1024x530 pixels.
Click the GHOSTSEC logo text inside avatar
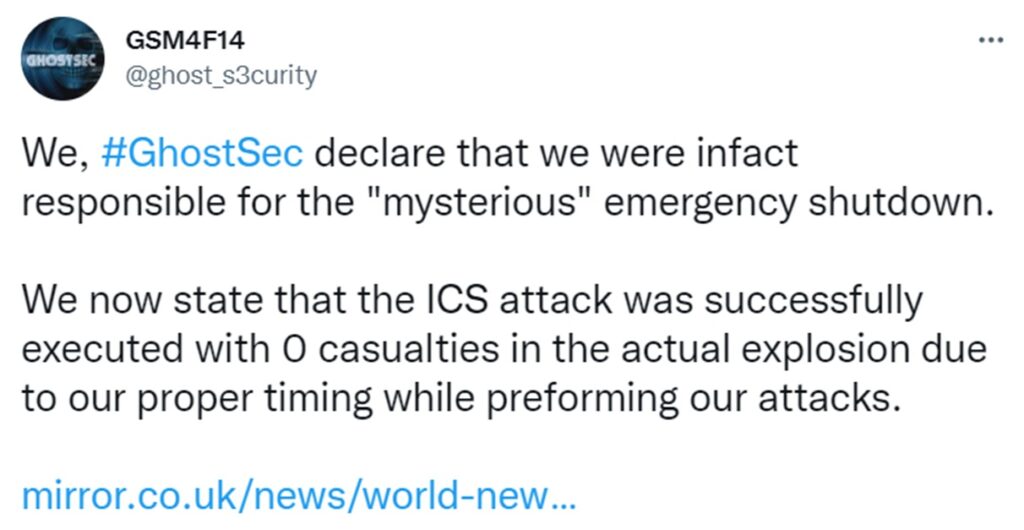(62, 61)
